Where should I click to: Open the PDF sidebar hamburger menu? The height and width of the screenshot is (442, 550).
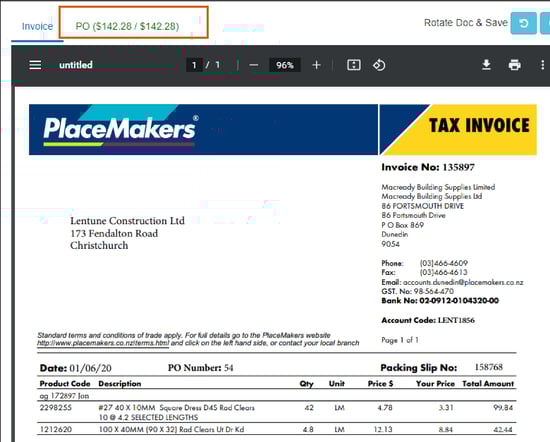coord(35,65)
